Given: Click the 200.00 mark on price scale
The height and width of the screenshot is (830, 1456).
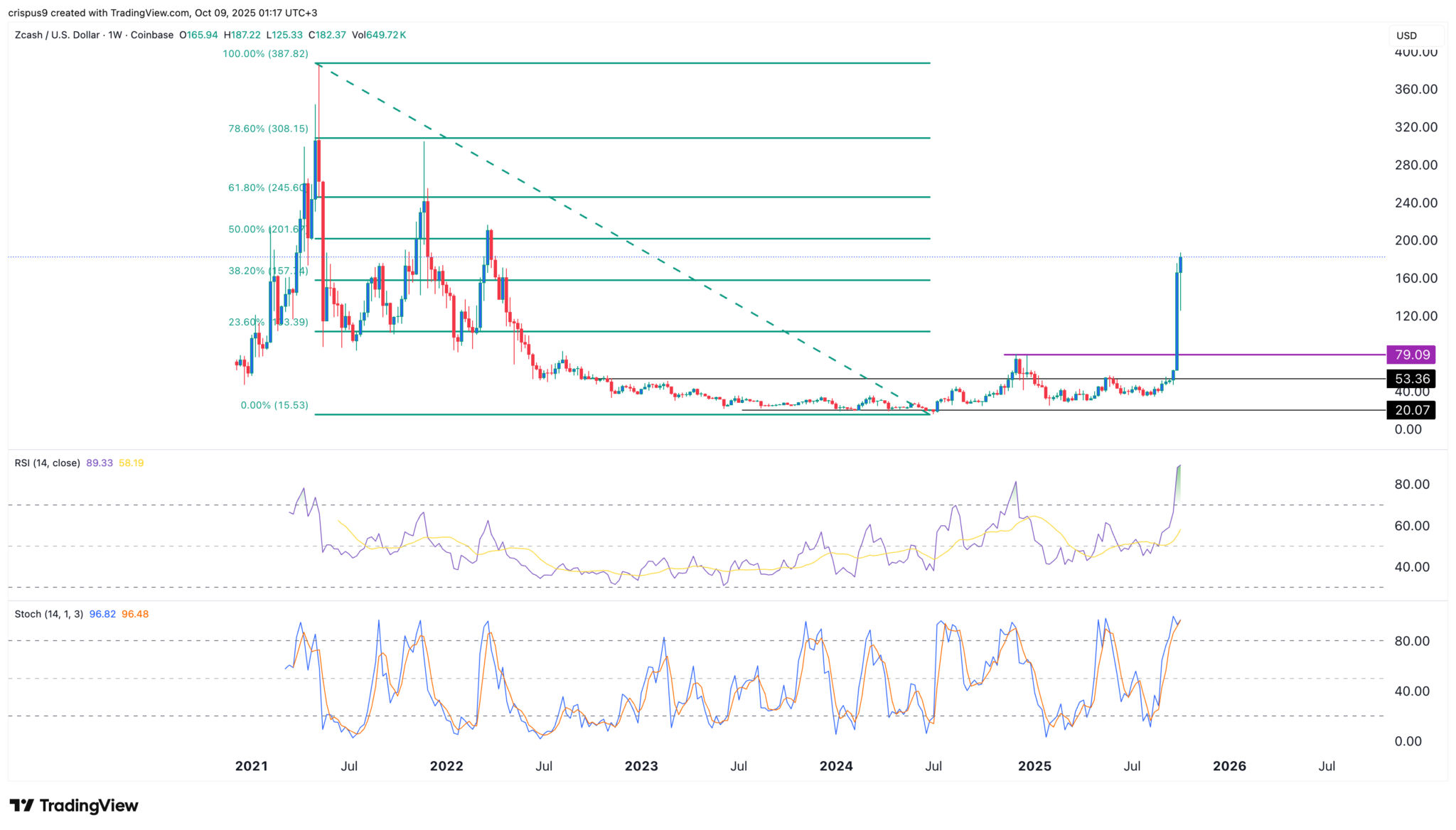Looking at the screenshot, I should pyautogui.click(x=1415, y=240).
